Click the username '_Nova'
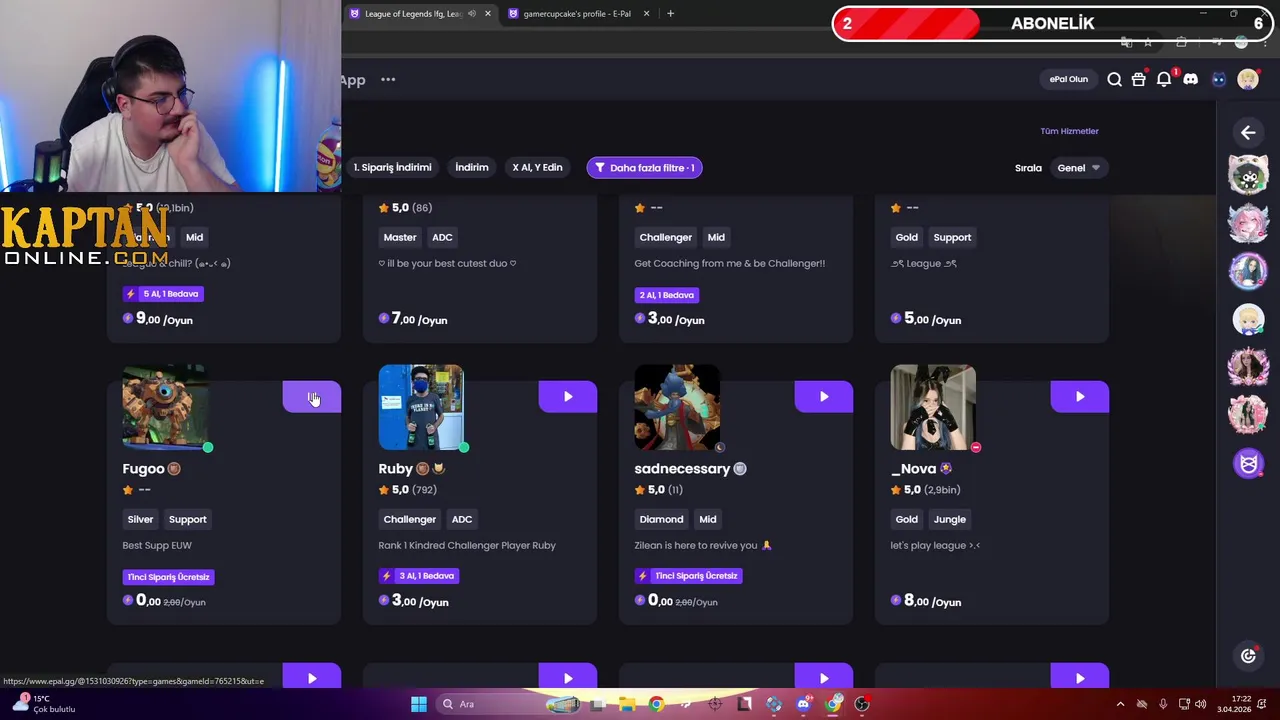1280x720 pixels. tap(913, 469)
